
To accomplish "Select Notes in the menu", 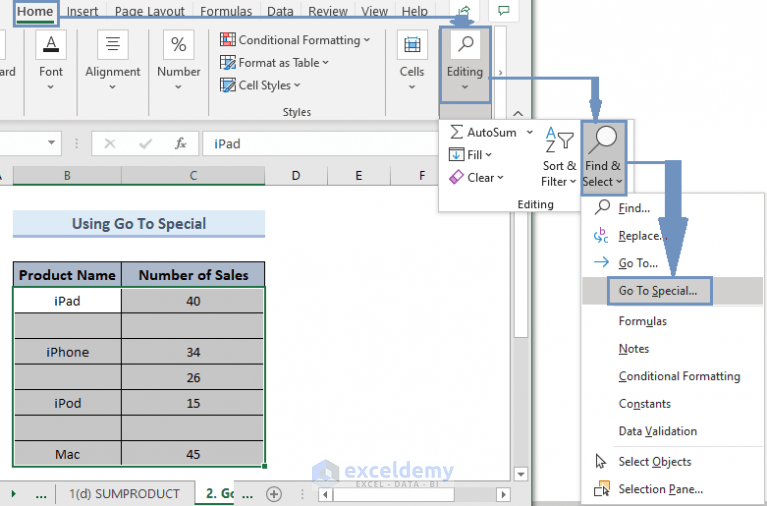I will click(634, 349).
